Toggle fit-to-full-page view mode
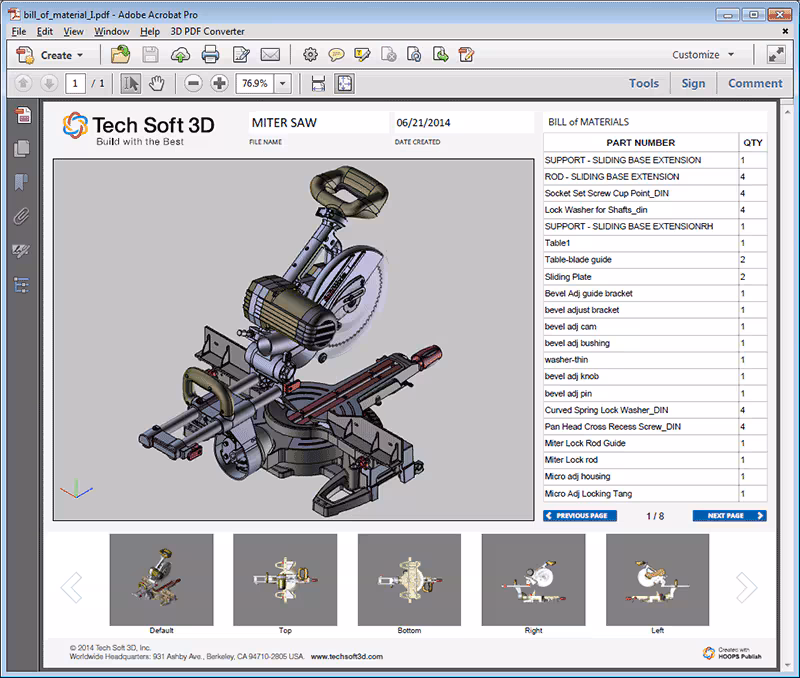The height and width of the screenshot is (678, 800). pyautogui.click(x=343, y=83)
